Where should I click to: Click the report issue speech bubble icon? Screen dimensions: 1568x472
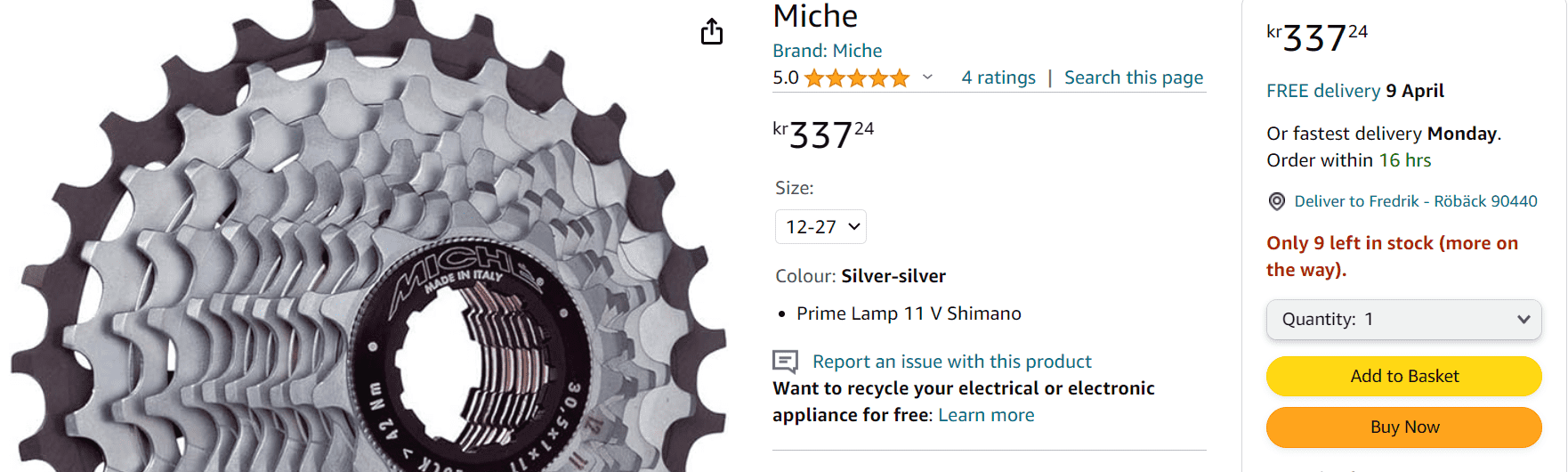coord(785,362)
